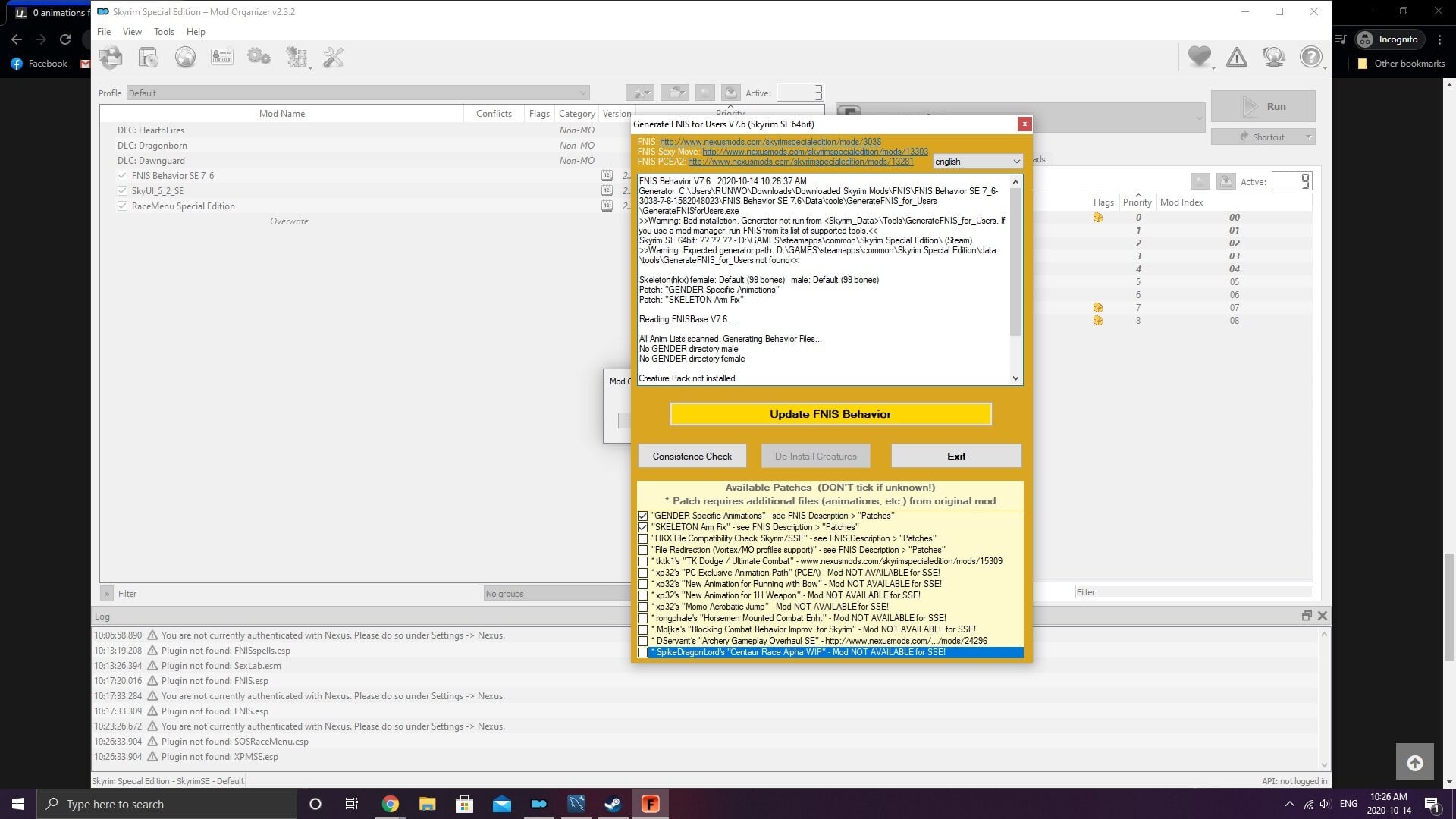
Task: Click the FNIS app icon in taskbar
Action: pos(650,804)
